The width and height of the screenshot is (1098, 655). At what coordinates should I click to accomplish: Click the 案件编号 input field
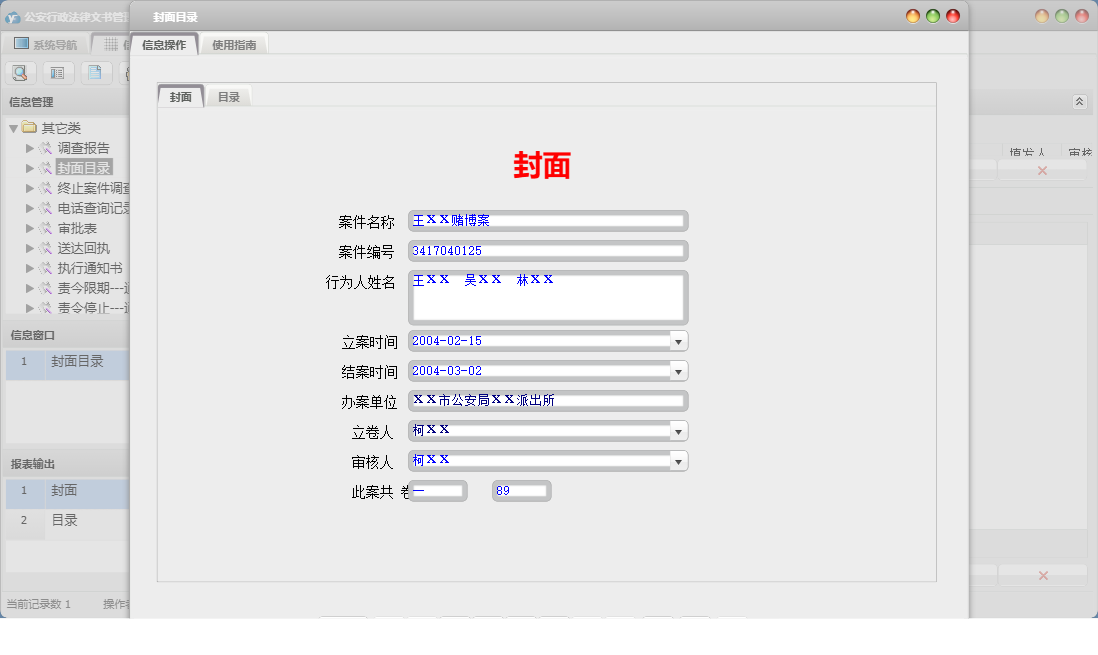click(x=547, y=250)
